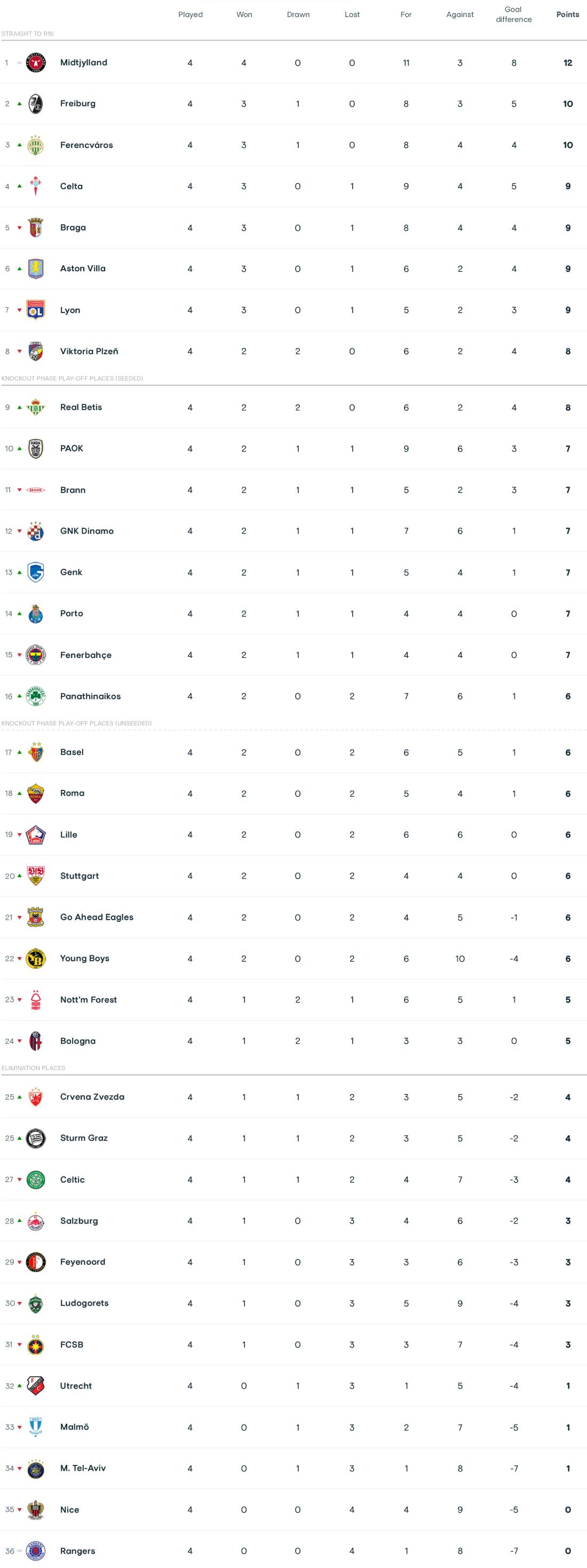Click the Young Boys logo

(x=36, y=959)
